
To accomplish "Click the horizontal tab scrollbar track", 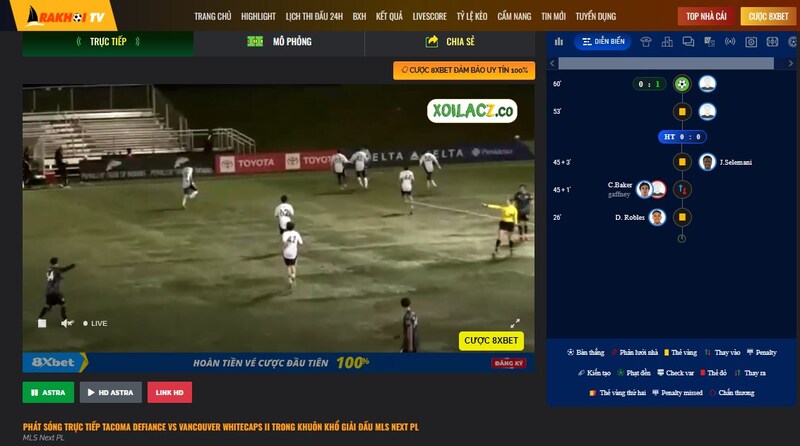I will click(x=666, y=63).
